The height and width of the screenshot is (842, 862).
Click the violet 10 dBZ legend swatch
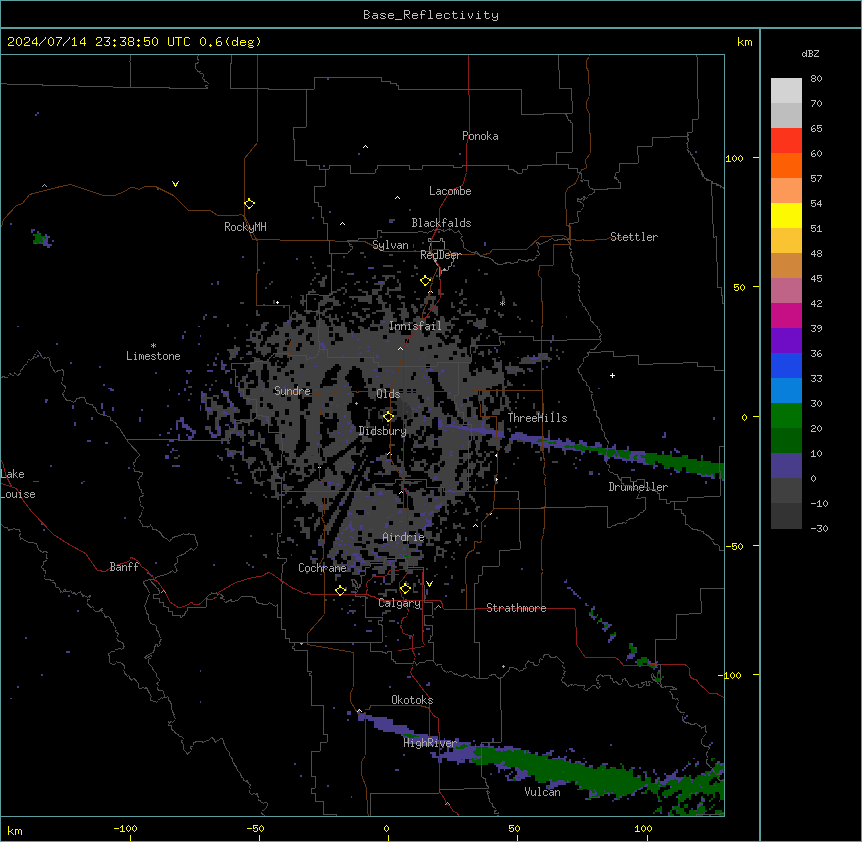point(786,466)
